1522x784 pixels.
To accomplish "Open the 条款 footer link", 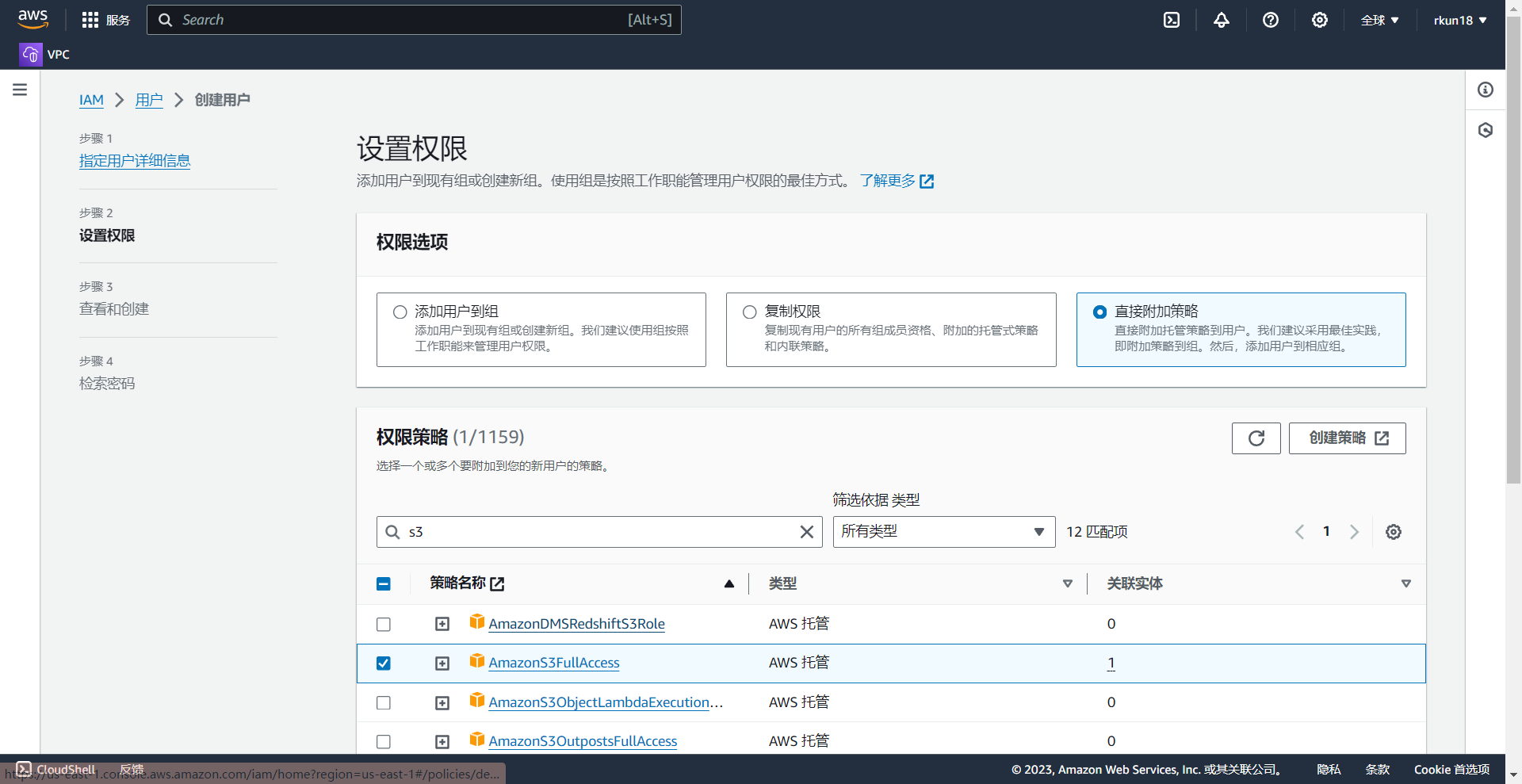I will [x=1378, y=769].
